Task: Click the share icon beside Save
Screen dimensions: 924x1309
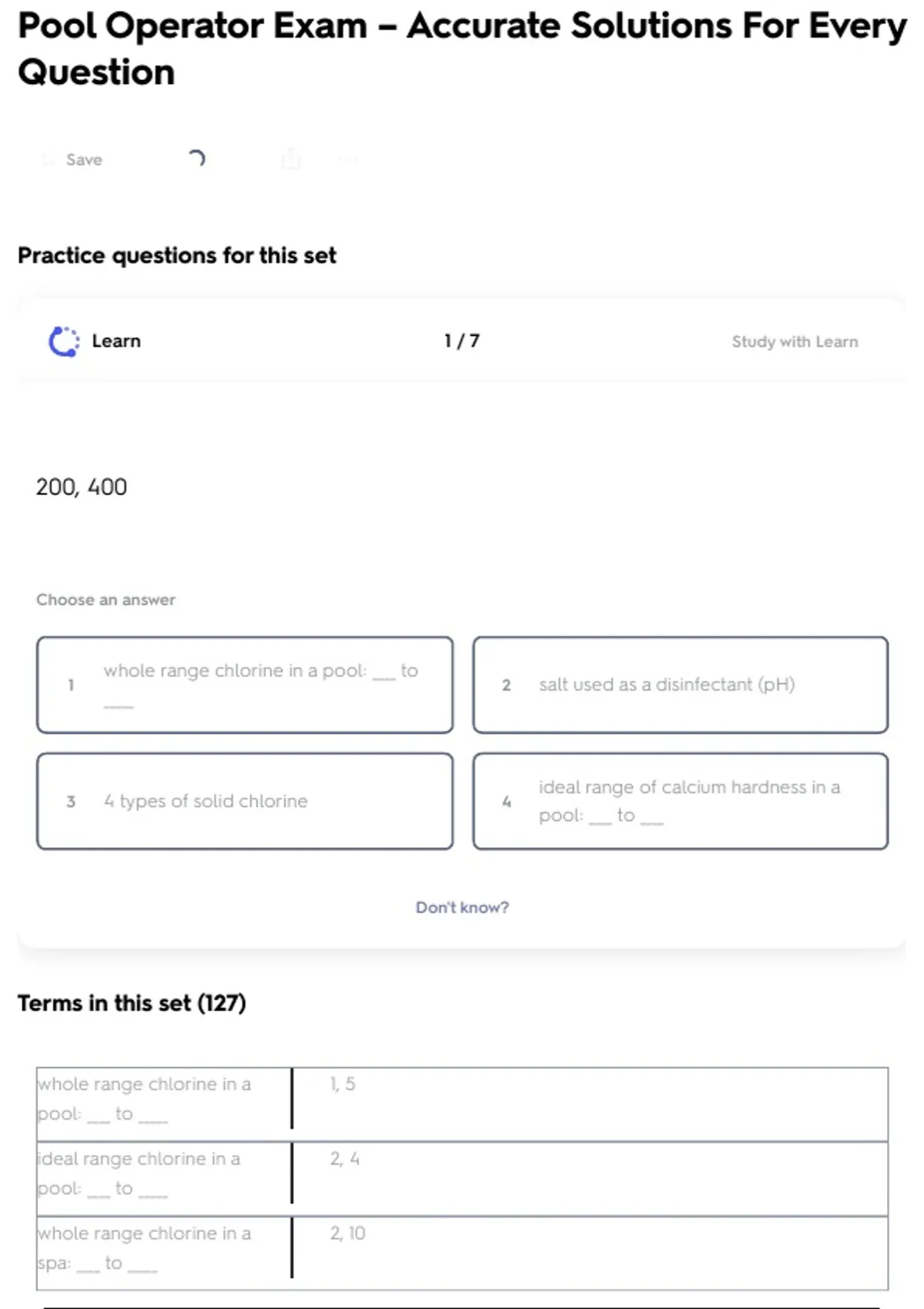Action: [x=291, y=159]
